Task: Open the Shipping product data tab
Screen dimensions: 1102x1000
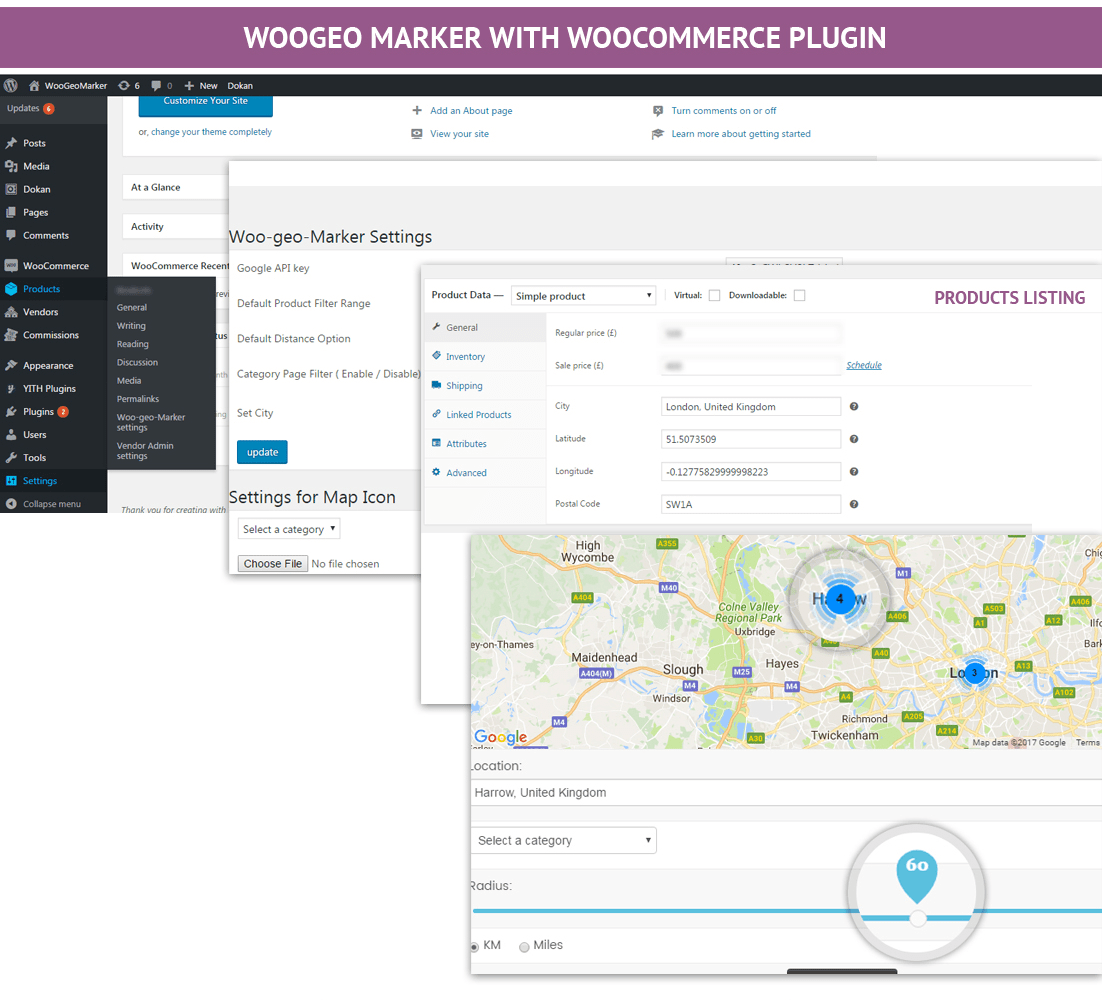Action: tap(486, 386)
